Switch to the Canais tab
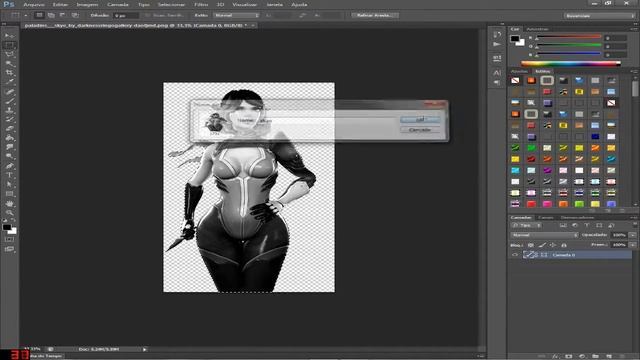The image size is (640, 360). pyautogui.click(x=546, y=218)
